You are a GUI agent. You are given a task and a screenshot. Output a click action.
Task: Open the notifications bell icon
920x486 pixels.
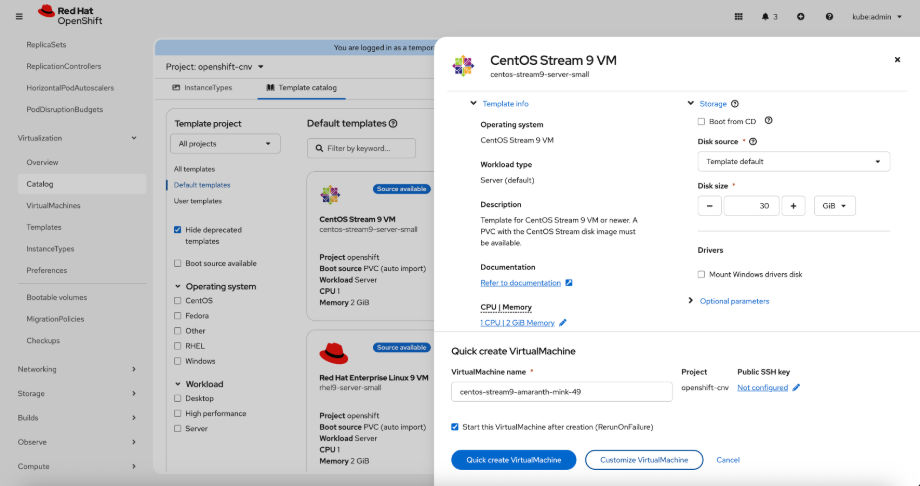765,16
